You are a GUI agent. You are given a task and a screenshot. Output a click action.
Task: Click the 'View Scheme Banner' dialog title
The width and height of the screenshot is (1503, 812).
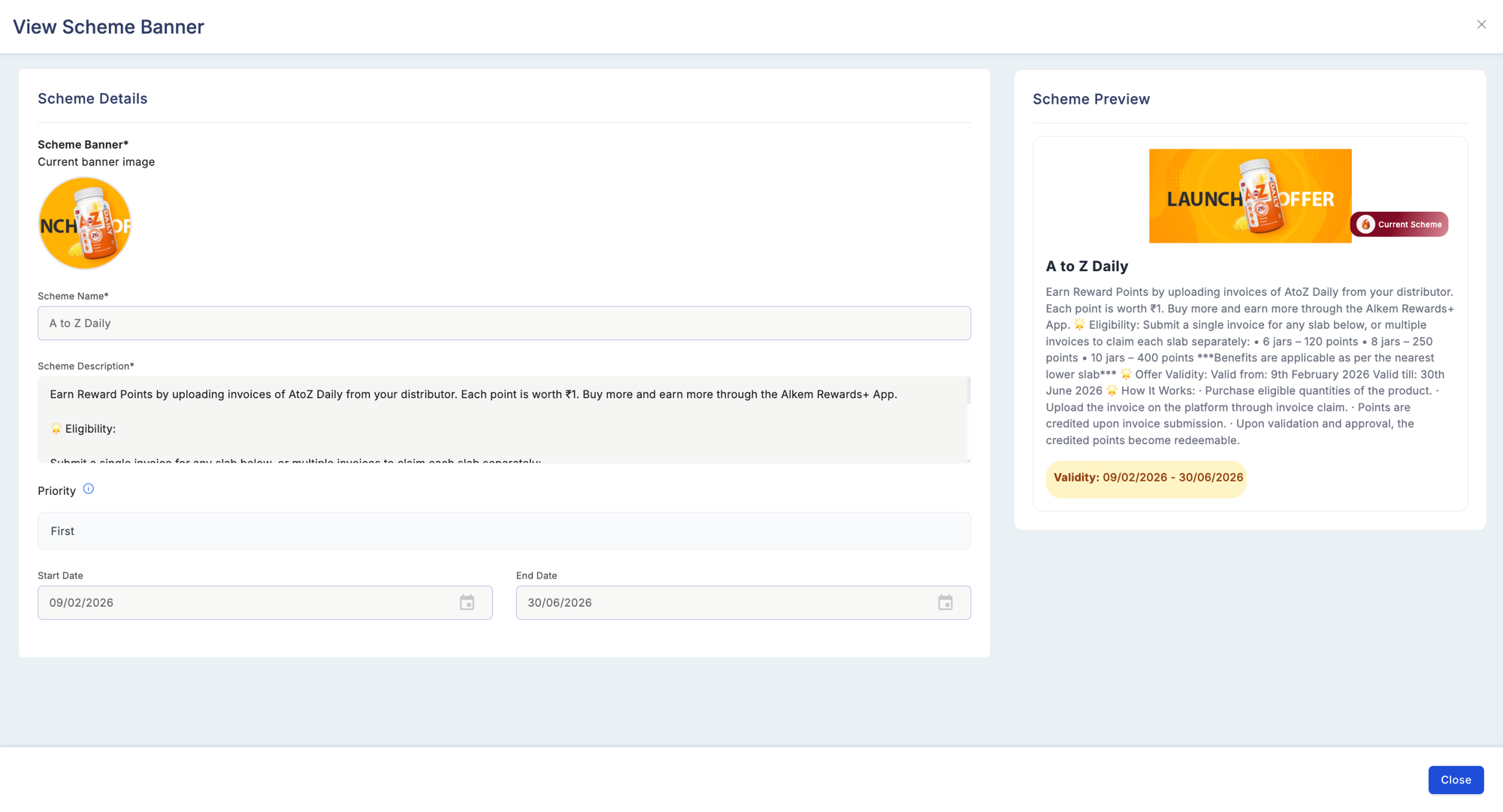[108, 26]
